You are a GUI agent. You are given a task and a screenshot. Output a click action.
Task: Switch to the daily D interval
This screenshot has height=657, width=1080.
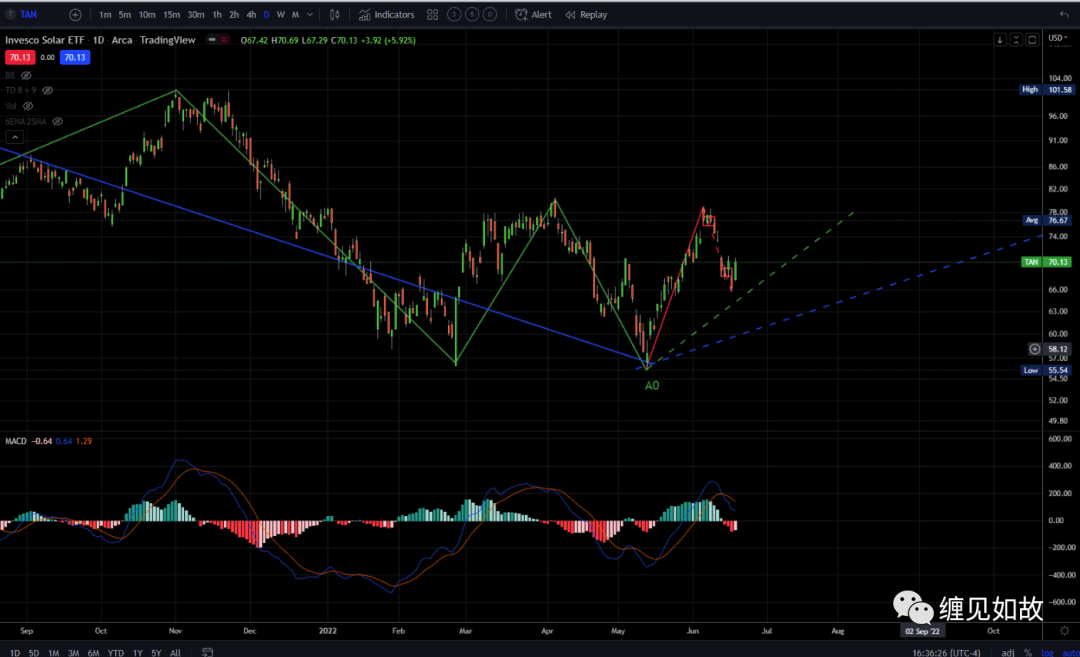(267, 14)
